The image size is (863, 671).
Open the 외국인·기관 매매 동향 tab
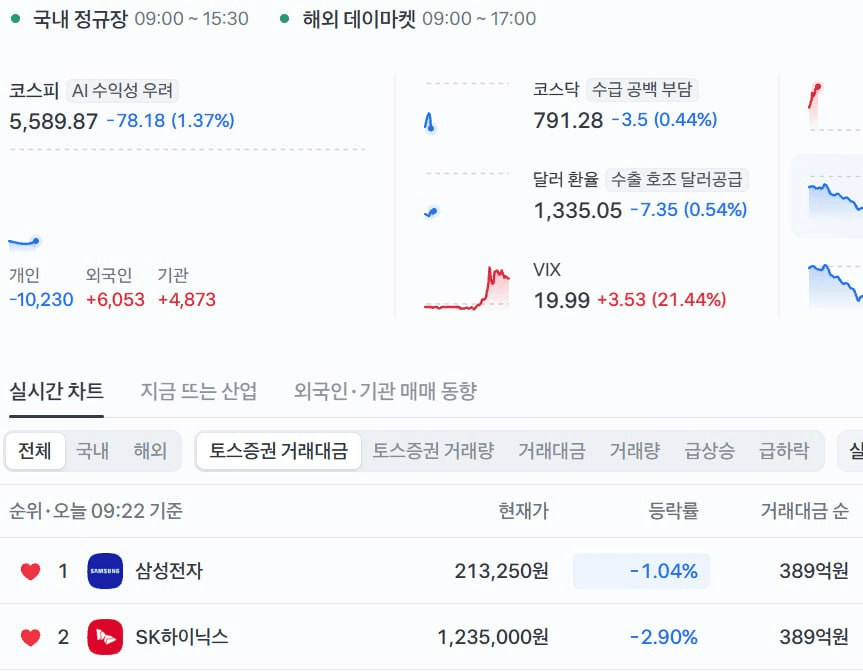(385, 391)
